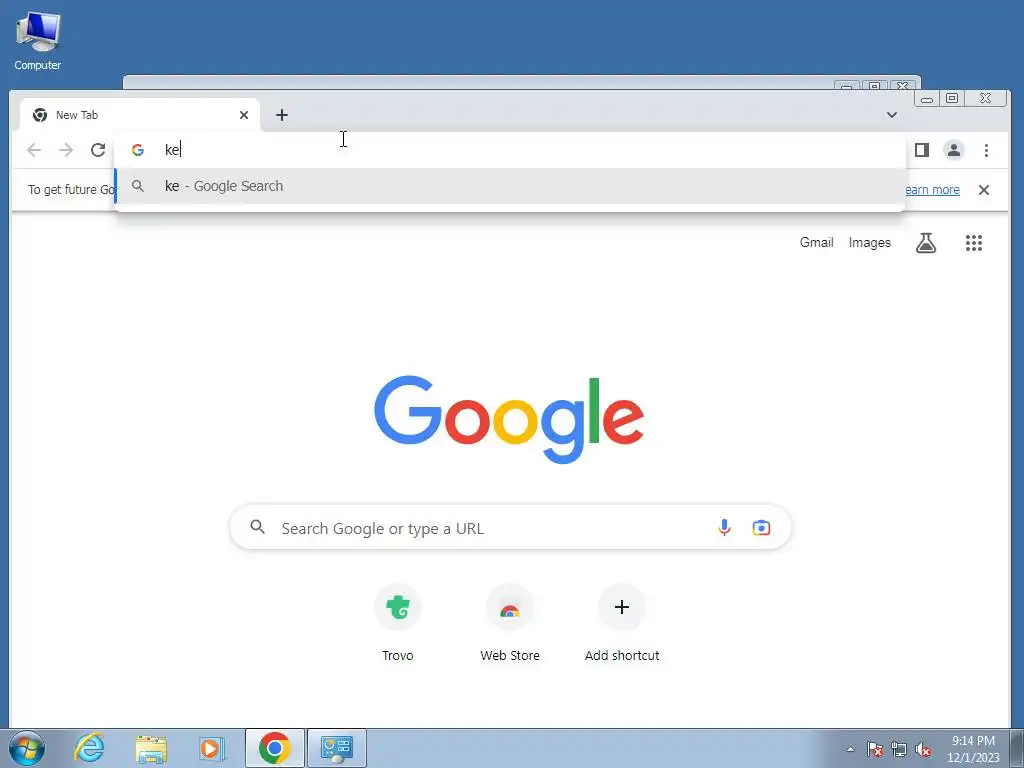1024x768 pixels.
Task: Click the Add shortcut button
Action: click(x=622, y=624)
